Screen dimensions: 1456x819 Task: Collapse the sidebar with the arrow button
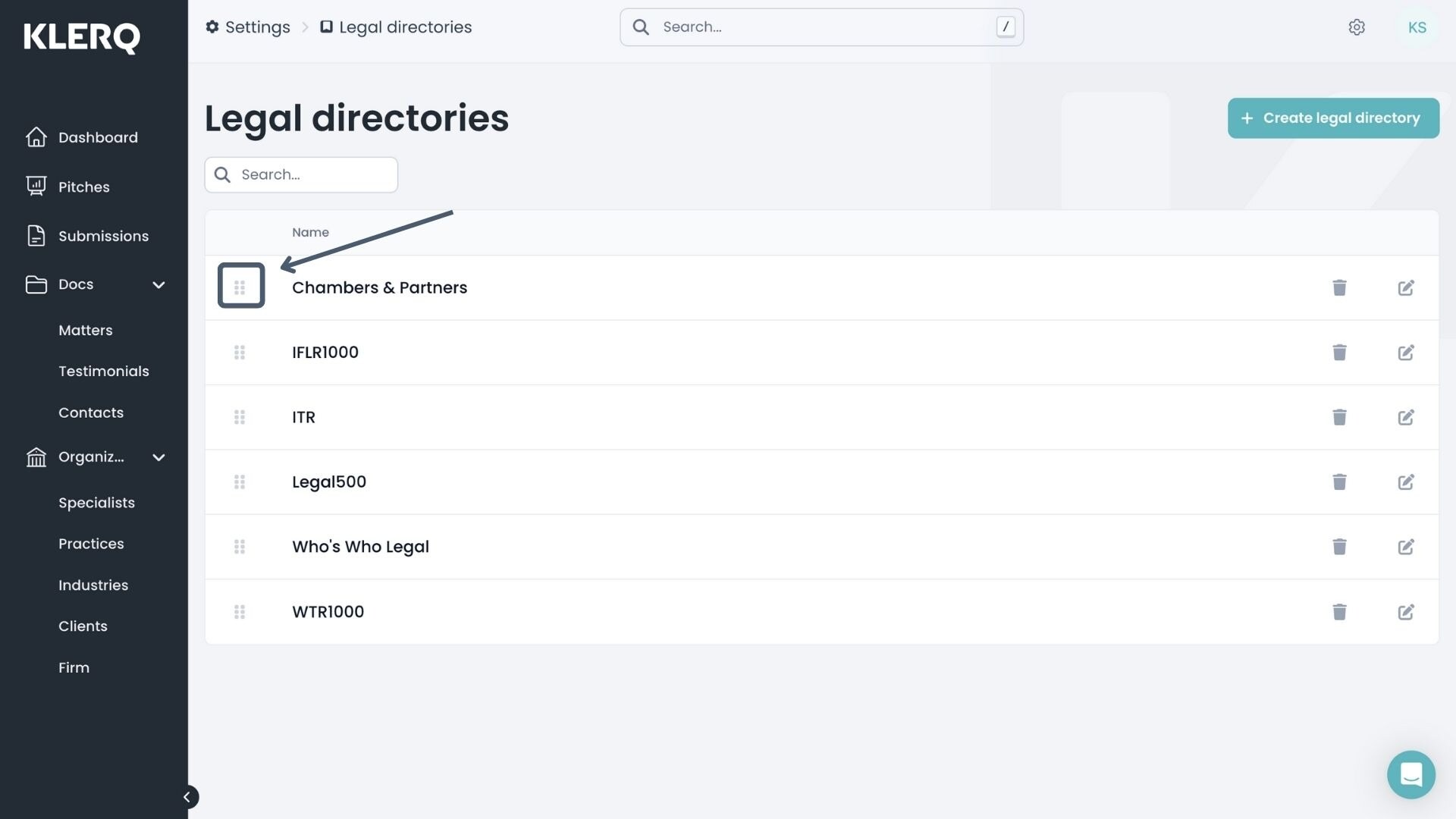(187, 797)
